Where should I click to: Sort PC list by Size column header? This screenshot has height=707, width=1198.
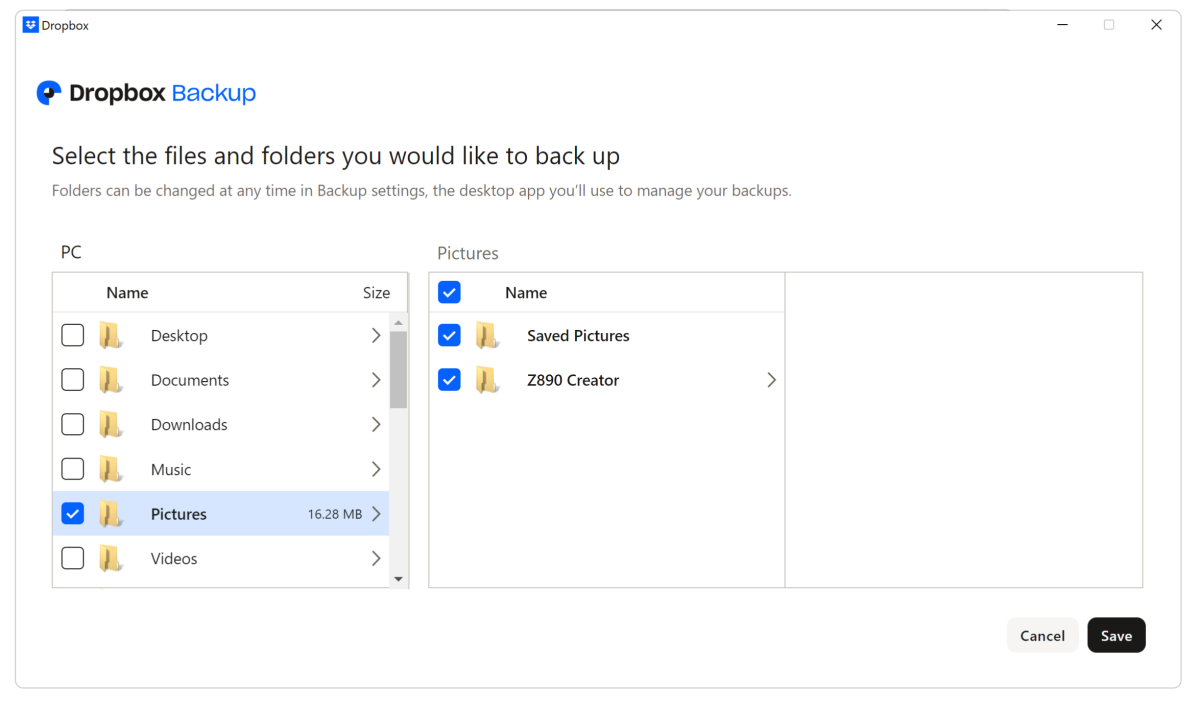coord(376,293)
